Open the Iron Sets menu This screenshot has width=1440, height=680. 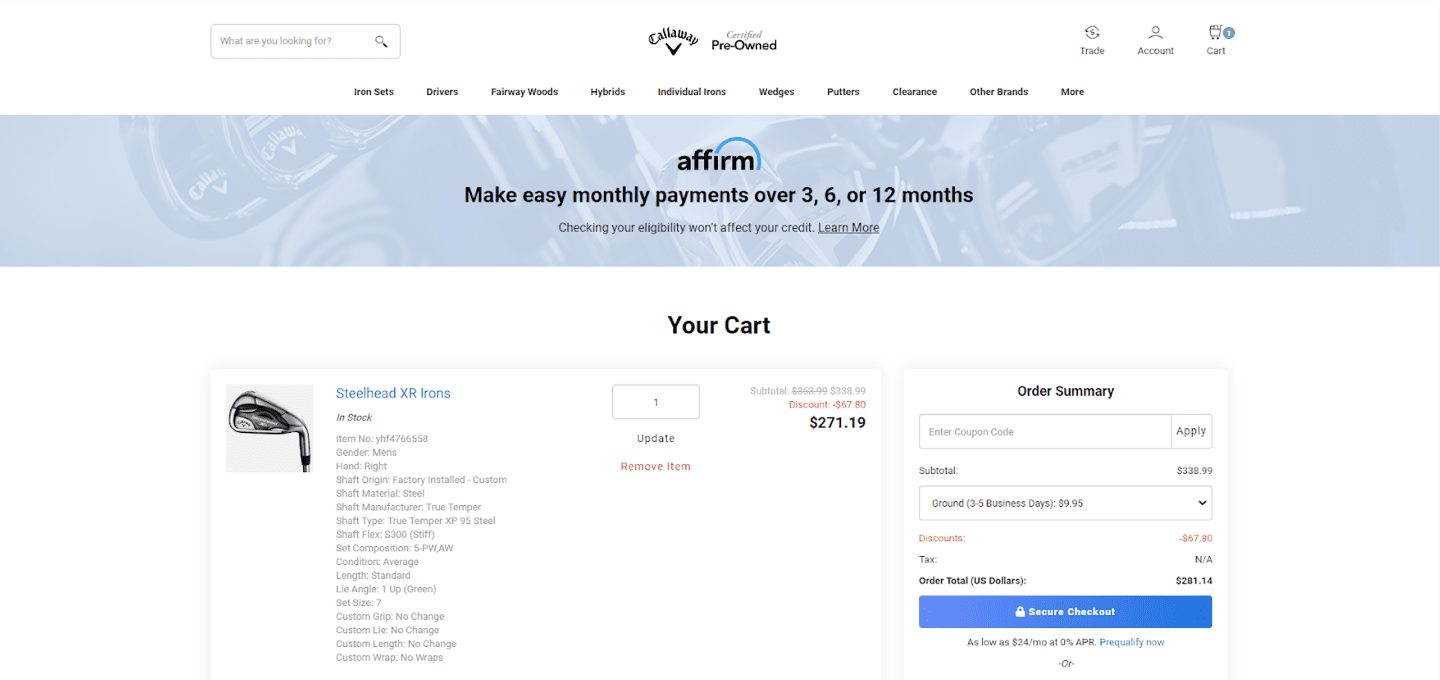click(x=374, y=92)
